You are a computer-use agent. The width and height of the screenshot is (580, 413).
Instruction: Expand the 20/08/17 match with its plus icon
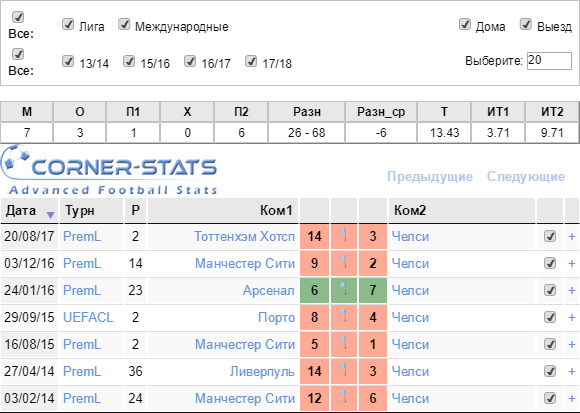point(571,236)
